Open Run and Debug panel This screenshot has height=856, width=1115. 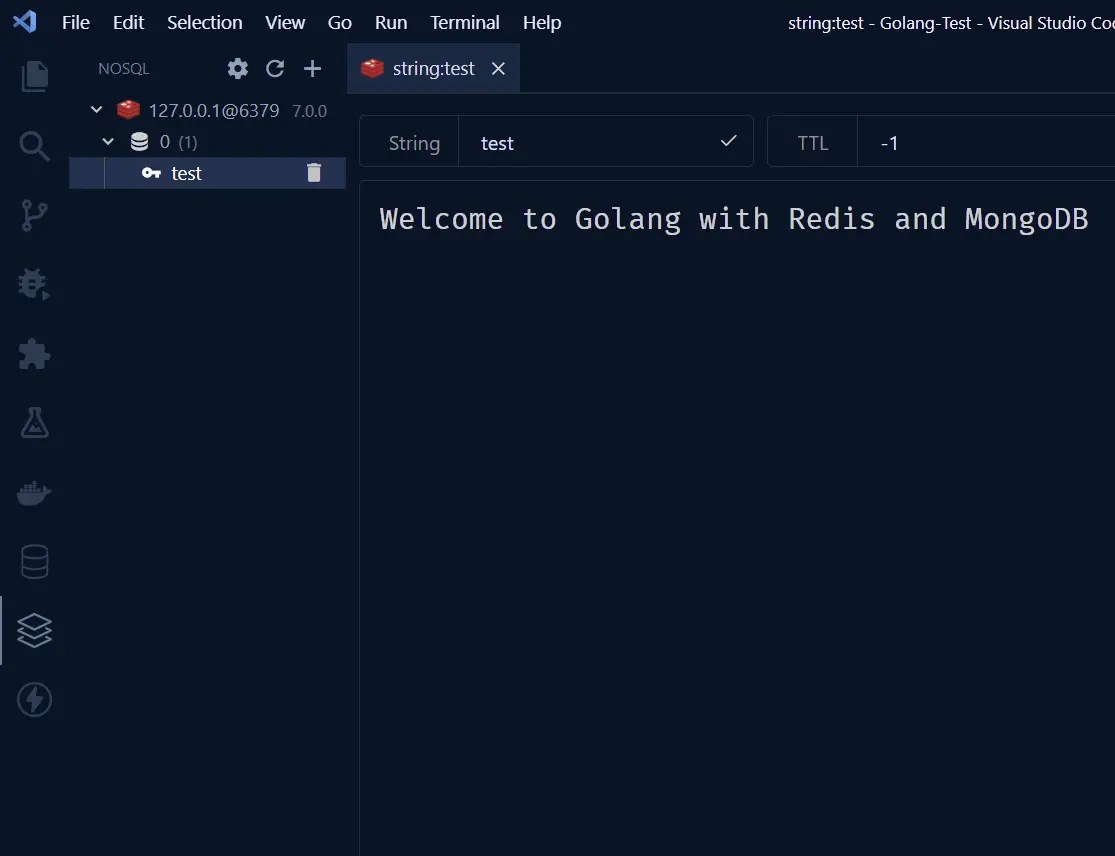(x=34, y=284)
